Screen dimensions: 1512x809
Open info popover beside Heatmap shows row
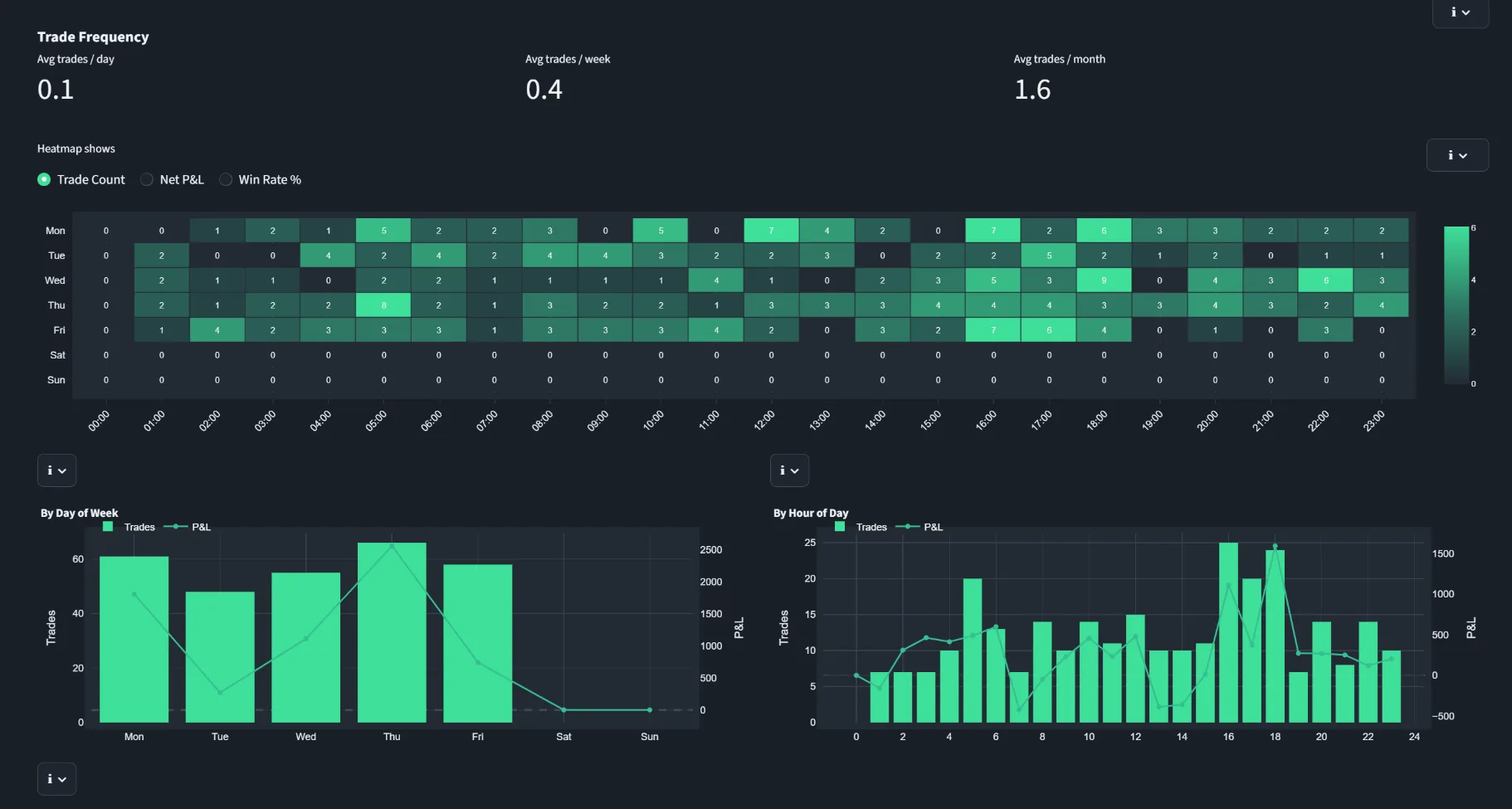click(1457, 155)
